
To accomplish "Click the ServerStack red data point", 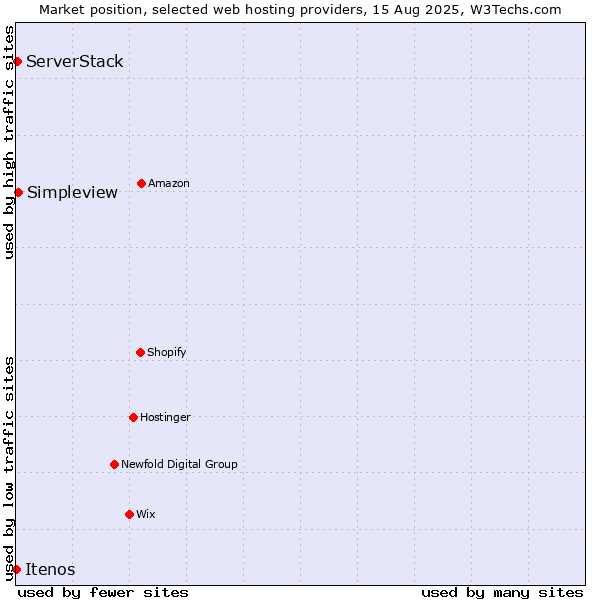I will (x=17, y=61).
